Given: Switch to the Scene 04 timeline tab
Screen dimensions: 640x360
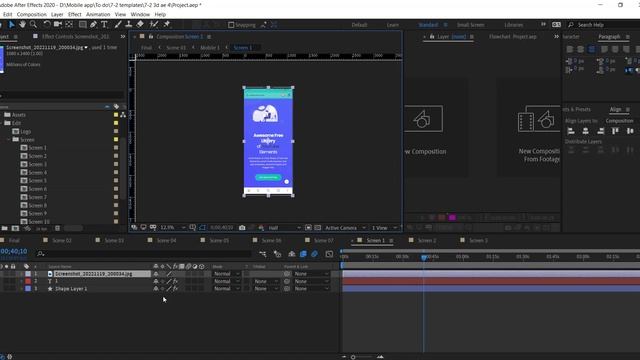Looking at the screenshot, I should click(x=167, y=240).
